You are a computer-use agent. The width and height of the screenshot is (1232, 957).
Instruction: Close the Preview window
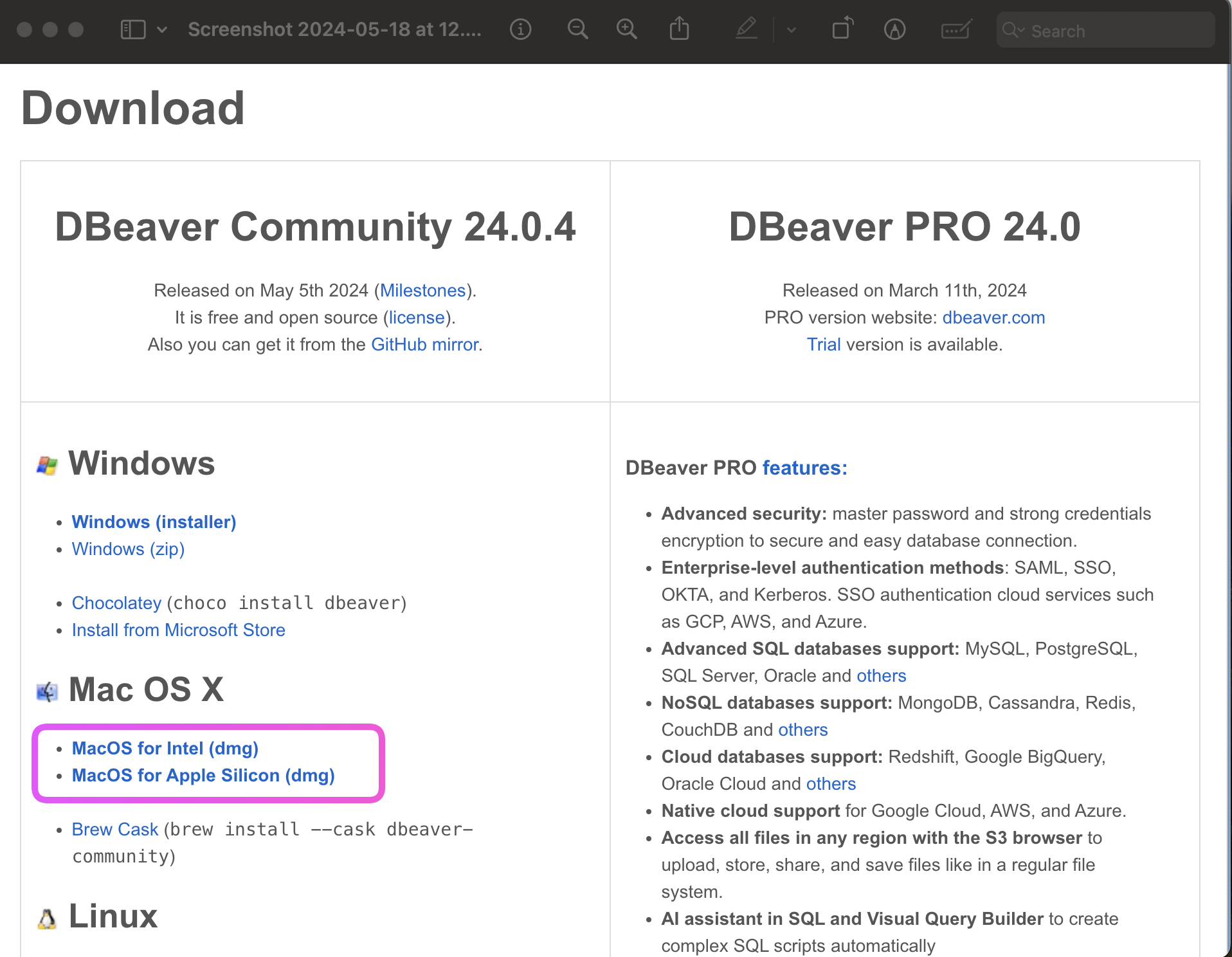click(24, 30)
